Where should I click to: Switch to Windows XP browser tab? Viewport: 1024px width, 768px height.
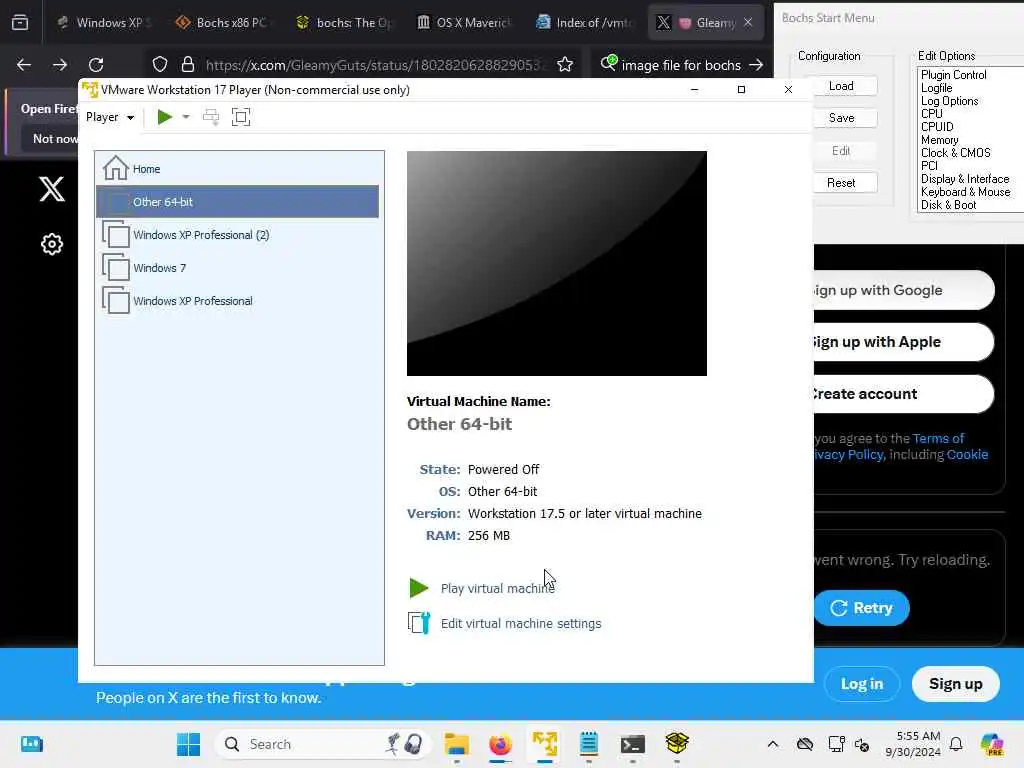(x=104, y=22)
